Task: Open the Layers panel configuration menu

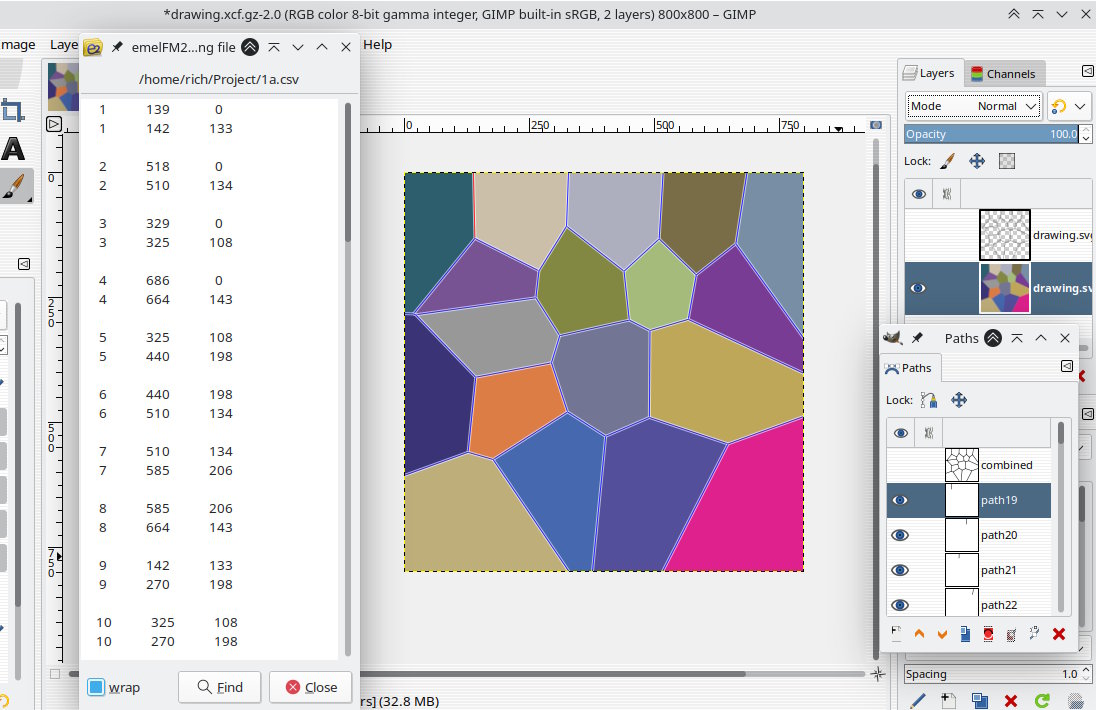Action: pos(1087,71)
